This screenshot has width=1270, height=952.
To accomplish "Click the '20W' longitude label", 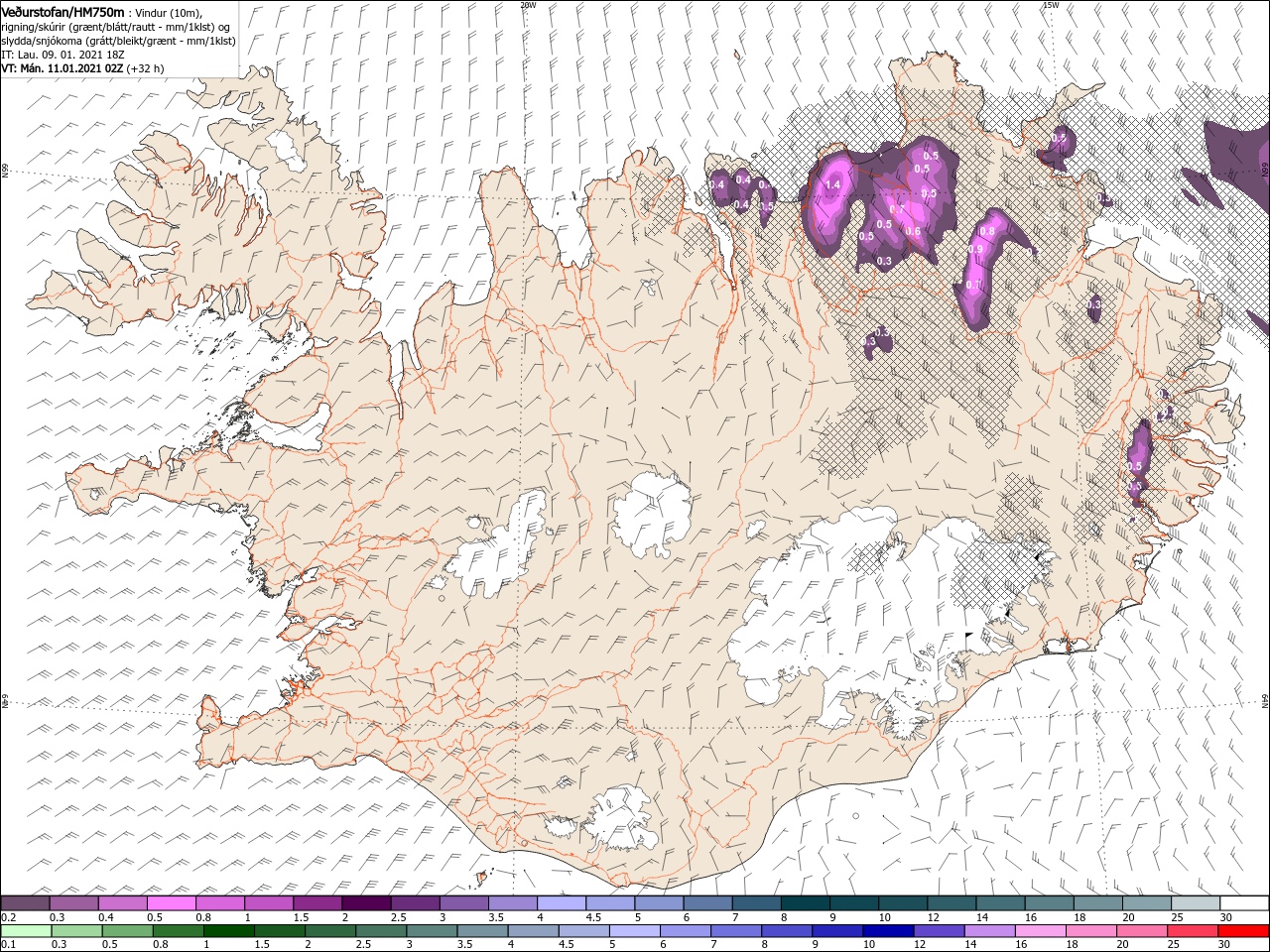I will tap(528, 4).
